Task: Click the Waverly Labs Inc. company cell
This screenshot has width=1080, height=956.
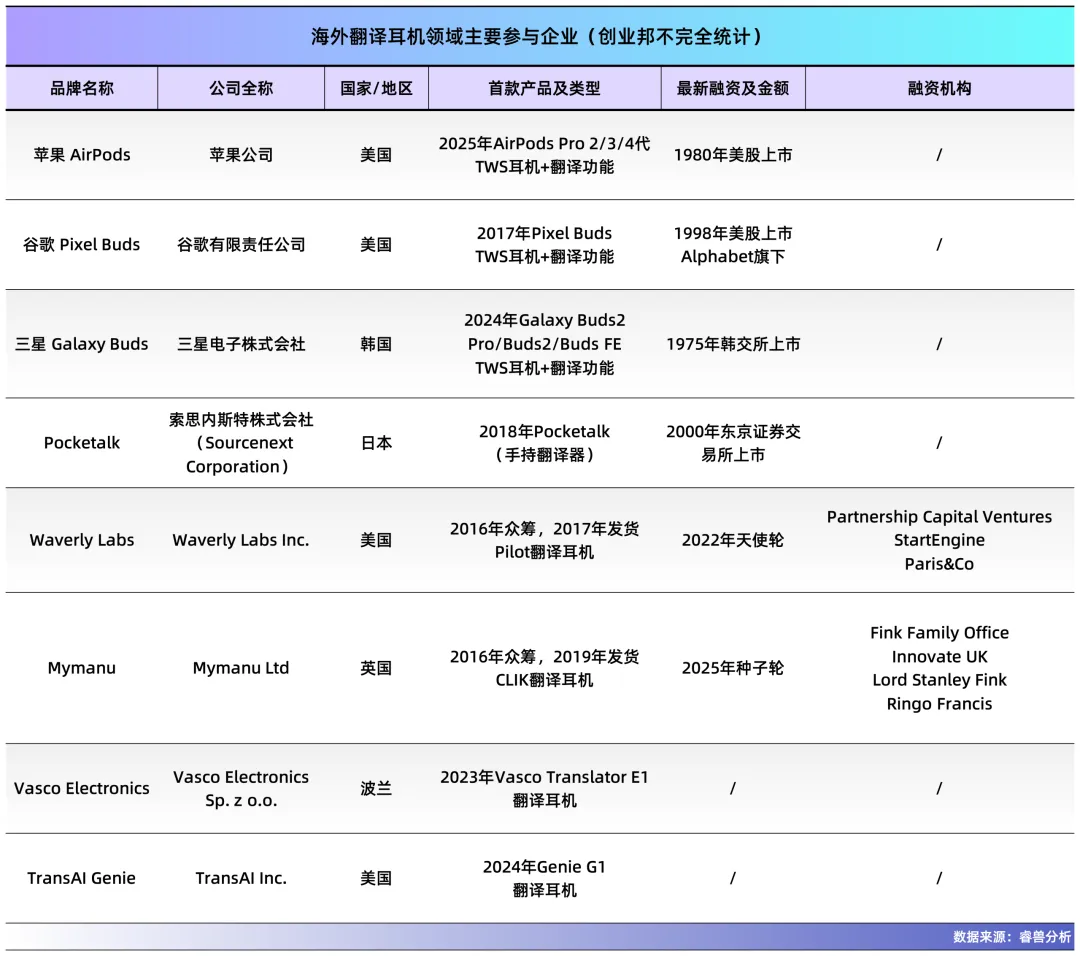Action: [241, 540]
